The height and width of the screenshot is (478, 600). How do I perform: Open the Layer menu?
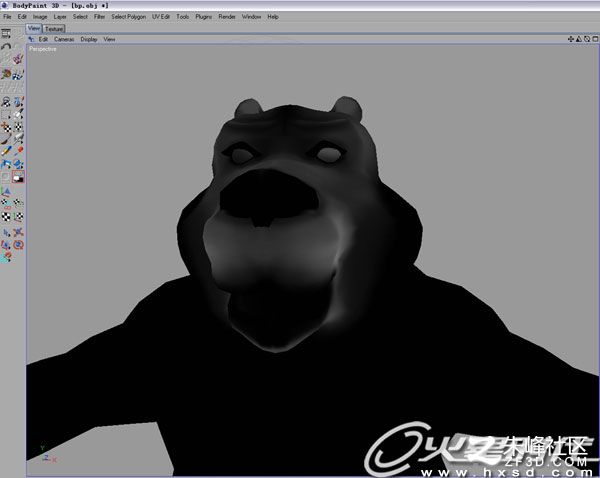(60, 17)
